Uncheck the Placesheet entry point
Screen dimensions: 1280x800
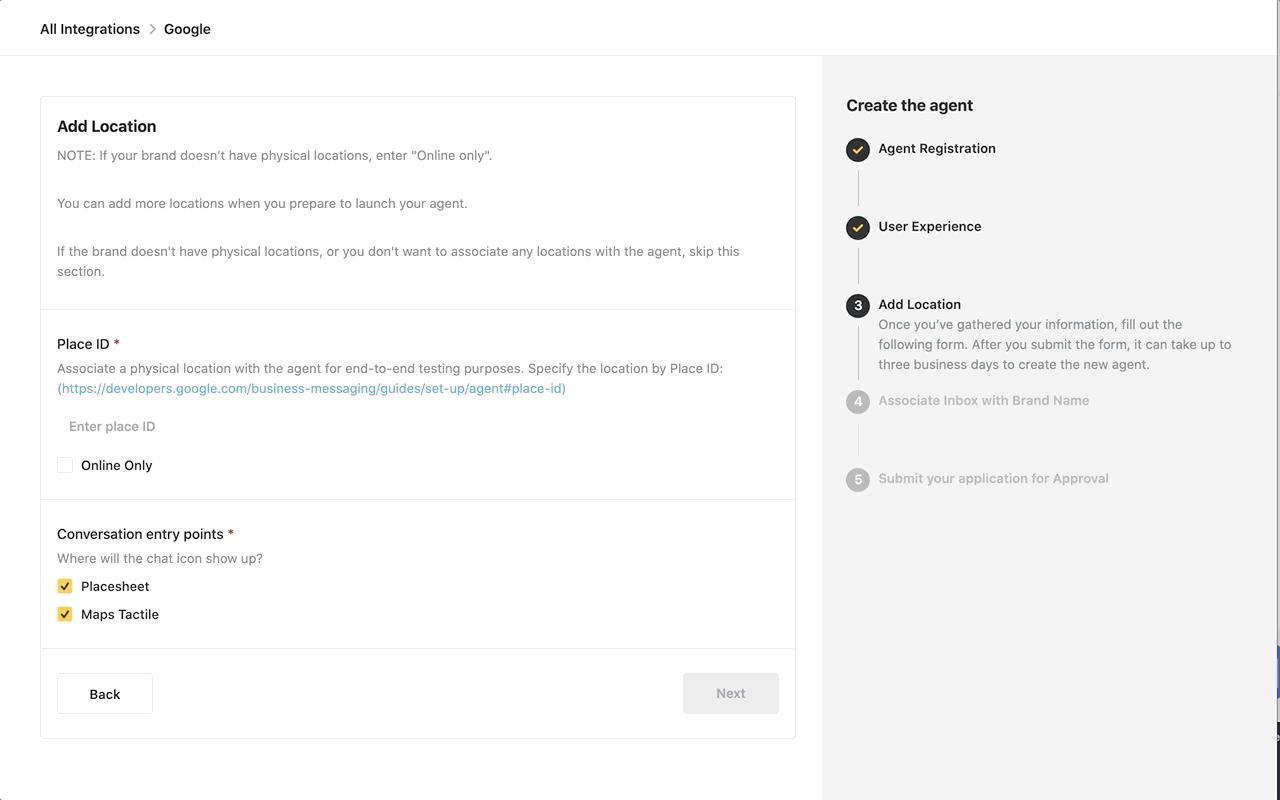65,586
